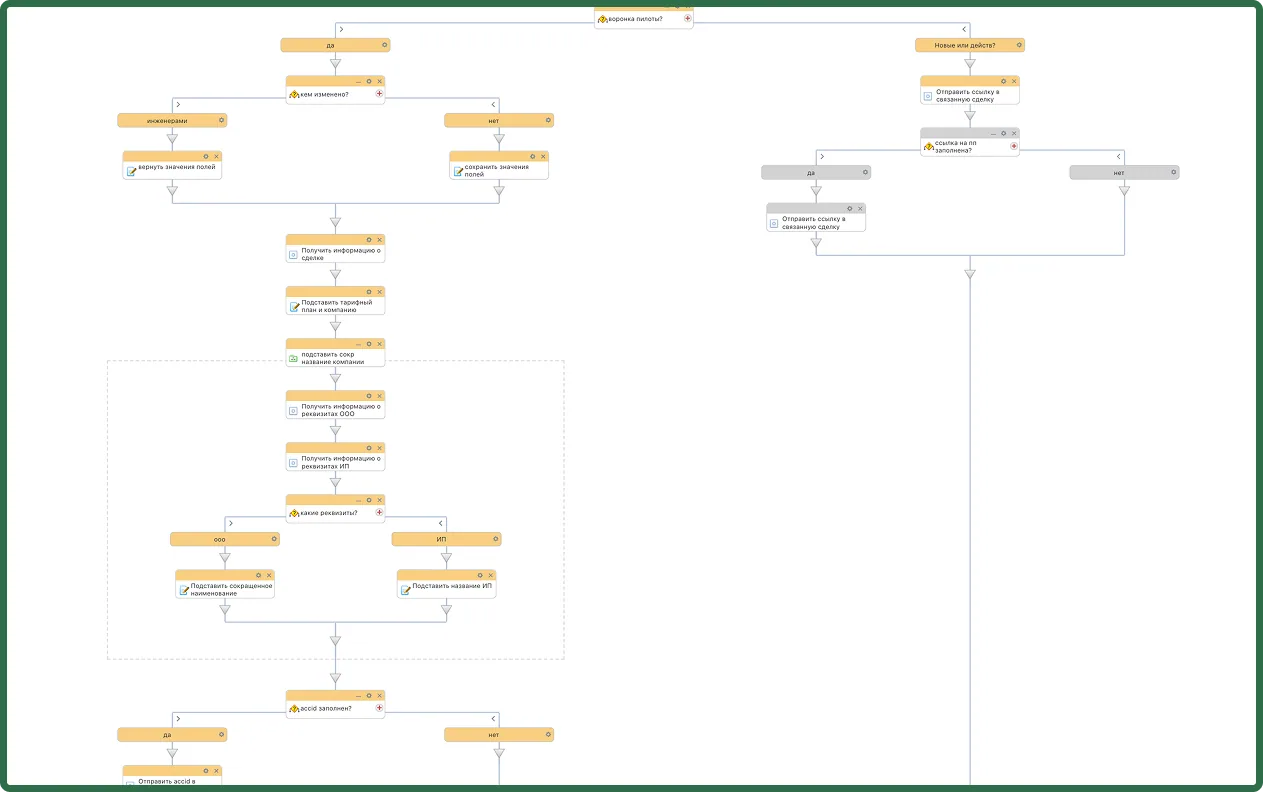Minimize 'подставить сокр название компании' block
1263x792 pixels.
358,344
